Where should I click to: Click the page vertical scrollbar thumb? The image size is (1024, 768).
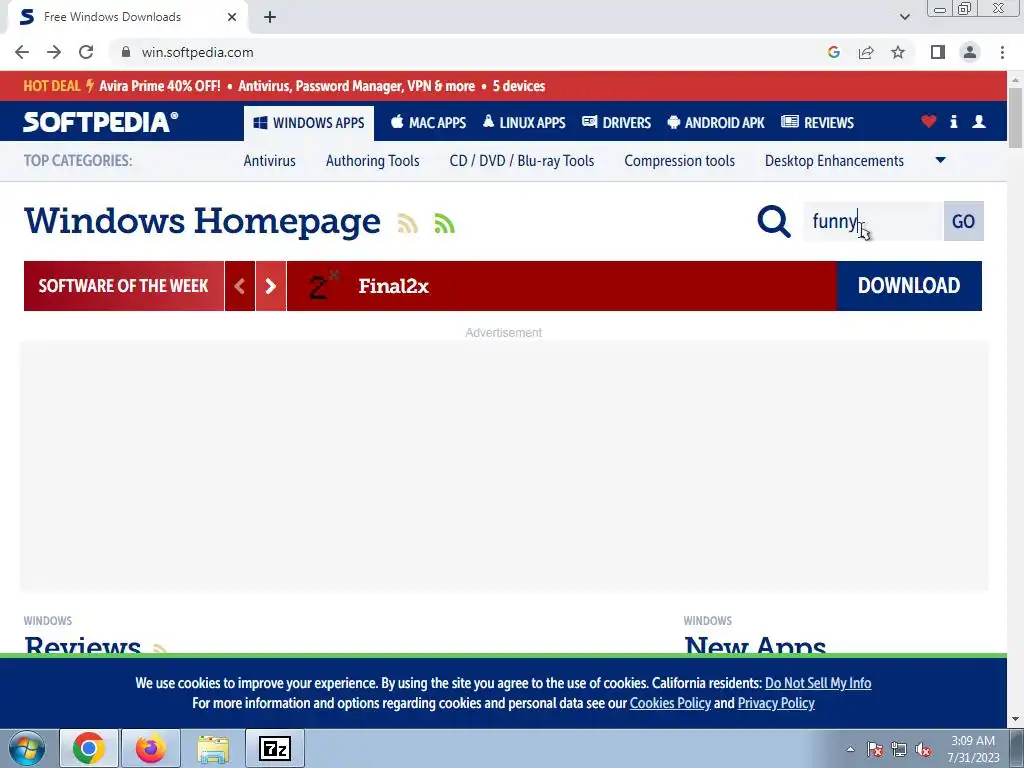[1015, 118]
